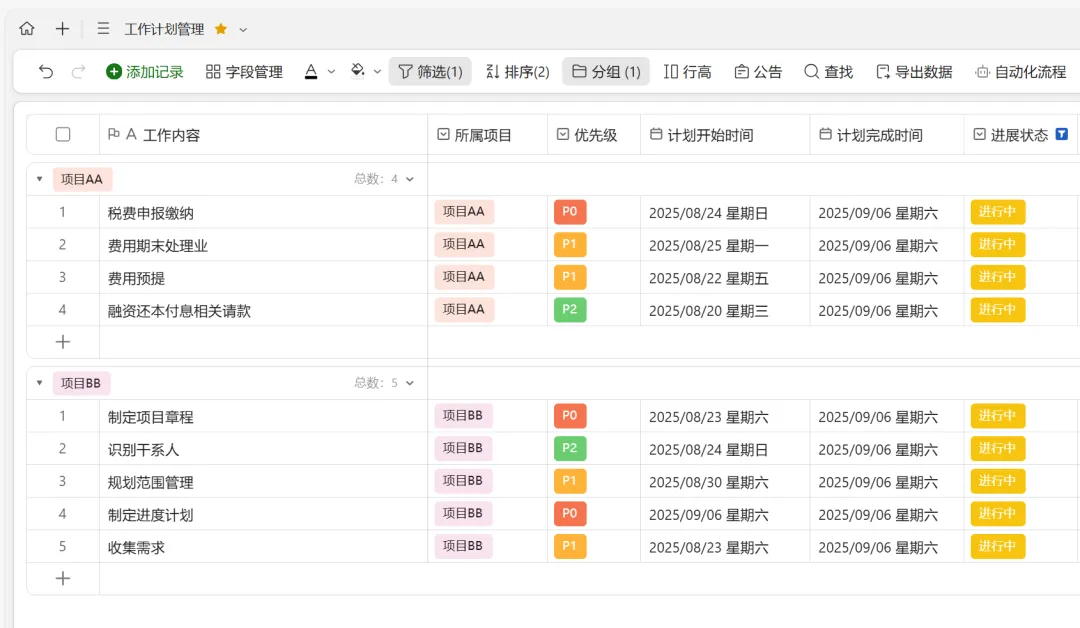1080x628 pixels.
Task: Open the 项目AA 总数 dropdown
Action: (407, 179)
